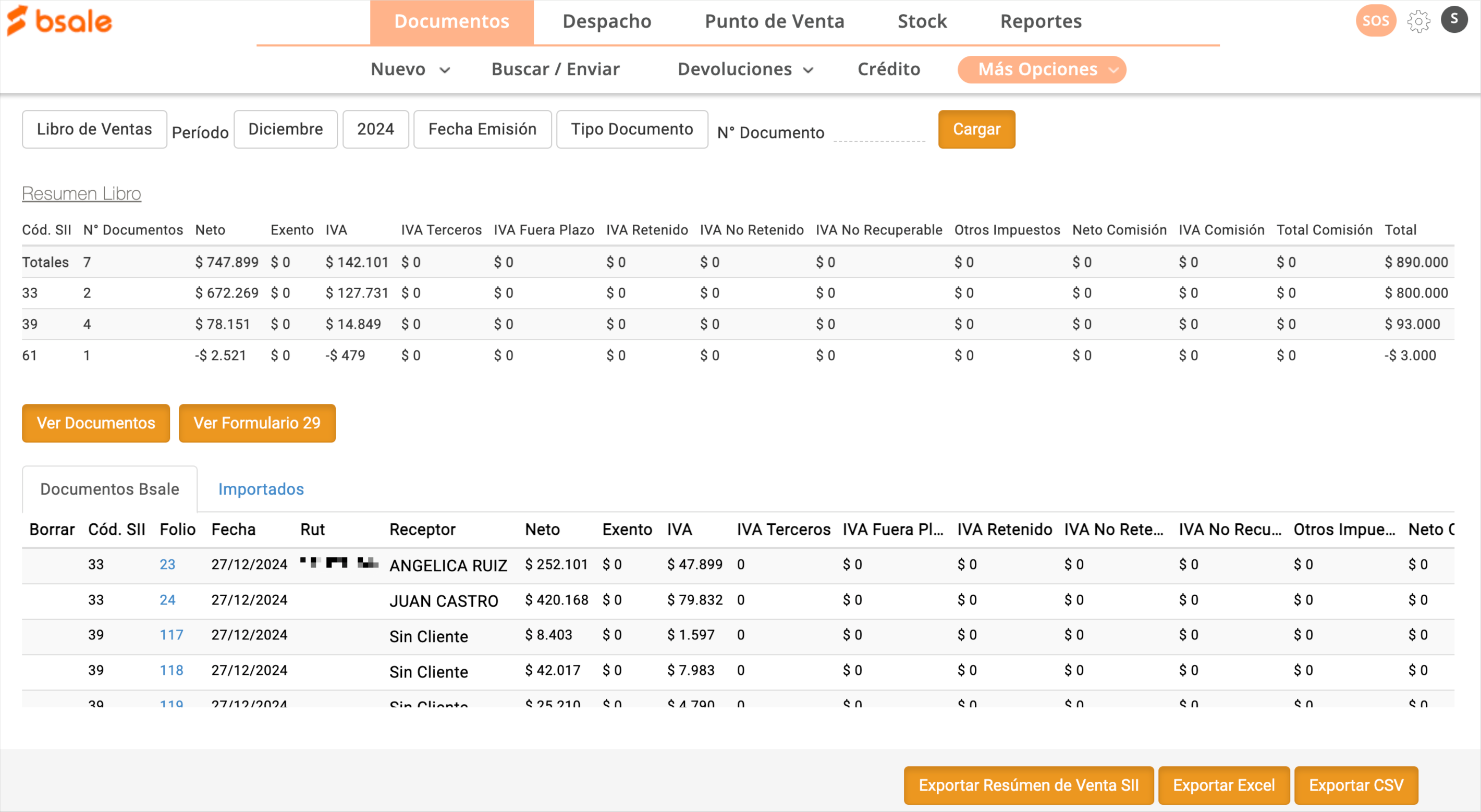The image size is (1481, 812).
Task: Expand the Devoluciones dropdown
Action: pyautogui.click(x=745, y=69)
